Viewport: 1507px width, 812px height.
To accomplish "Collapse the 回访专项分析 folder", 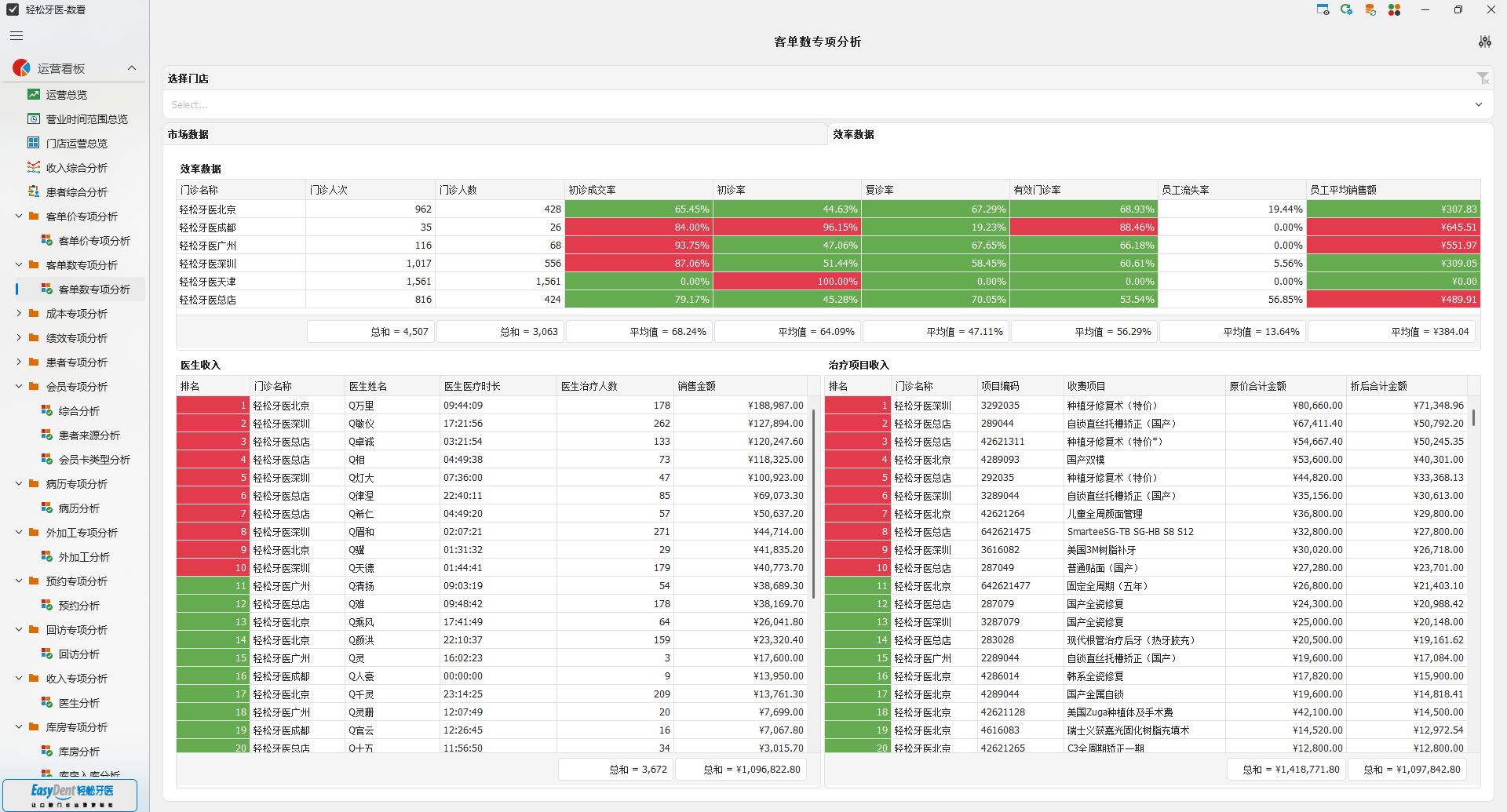I will 19,630.
